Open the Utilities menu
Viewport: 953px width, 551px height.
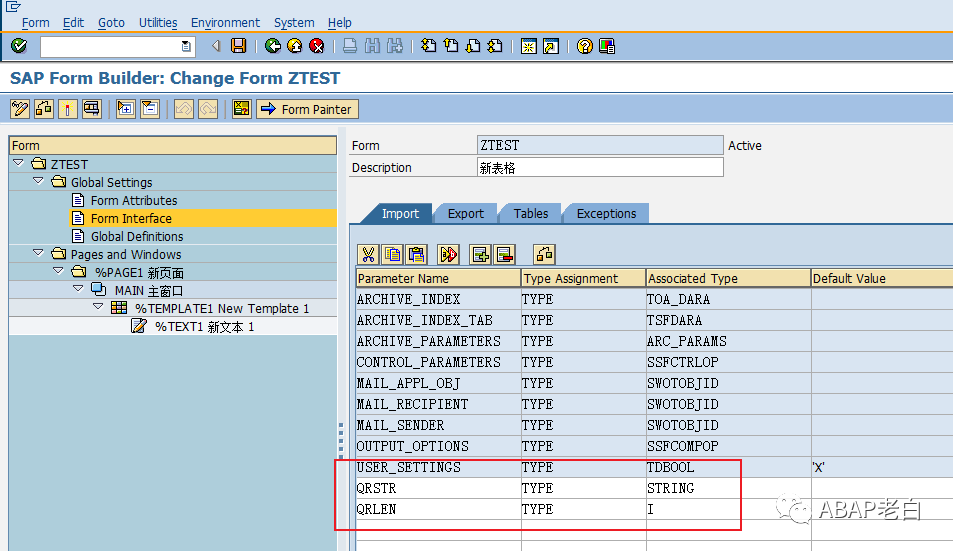coord(158,22)
